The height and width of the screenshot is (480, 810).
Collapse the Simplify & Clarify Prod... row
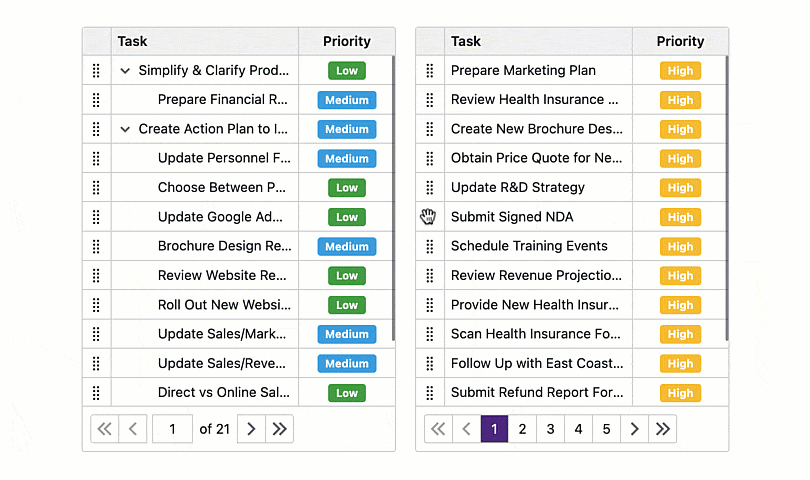[x=125, y=71]
